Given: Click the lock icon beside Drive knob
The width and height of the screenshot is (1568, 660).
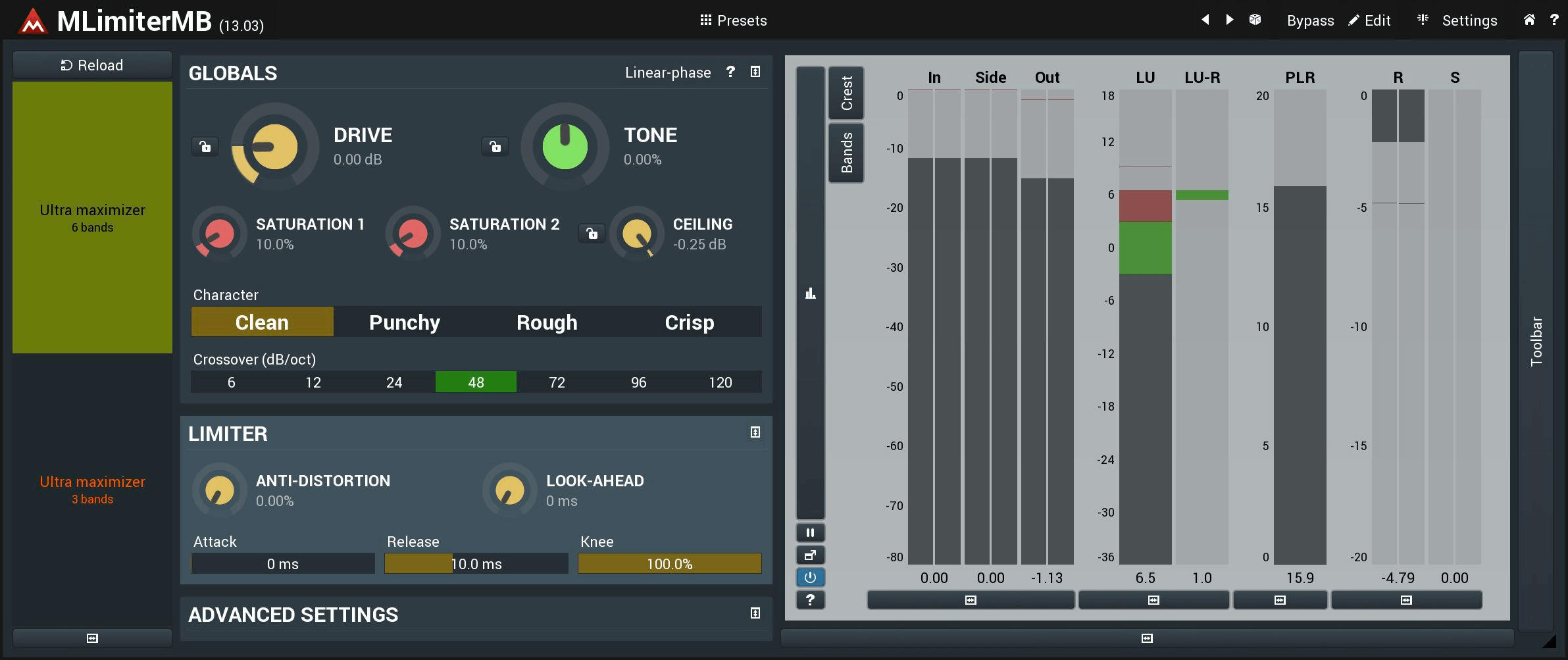Looking at the screenshot, I should click(x=205, y=146).
